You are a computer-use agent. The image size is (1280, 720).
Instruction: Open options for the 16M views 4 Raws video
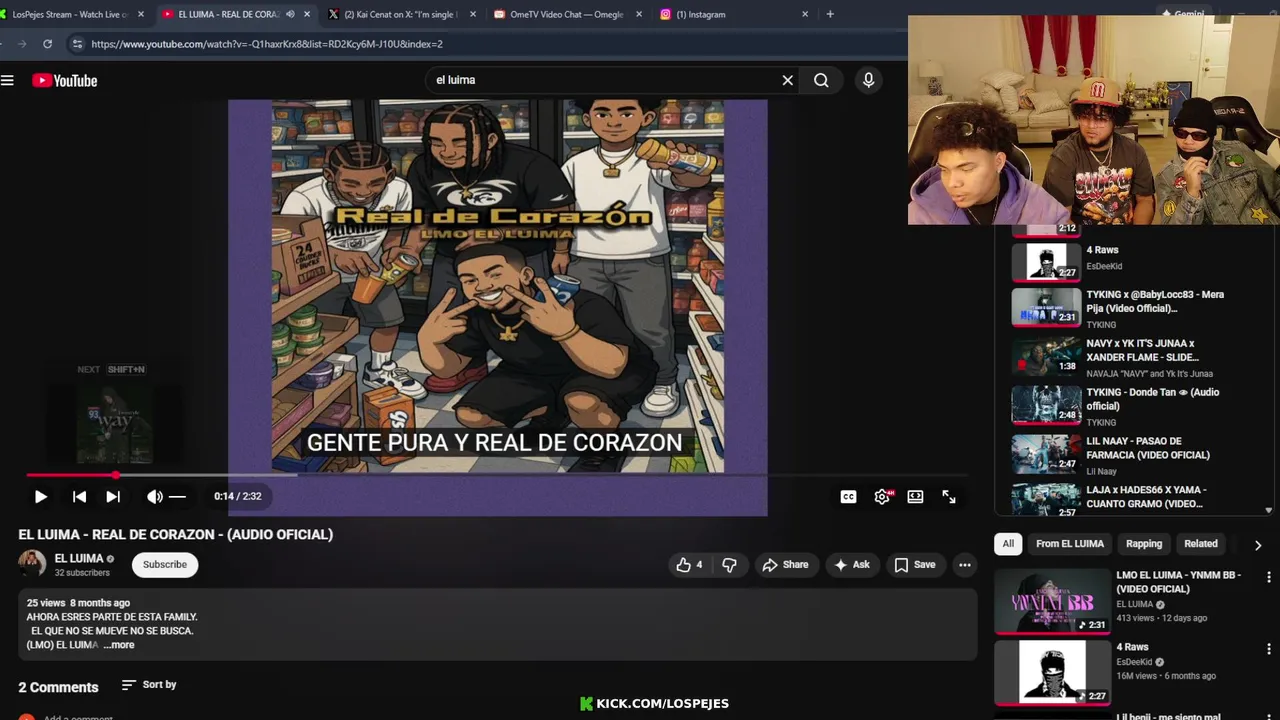(x=1269, y=649)
